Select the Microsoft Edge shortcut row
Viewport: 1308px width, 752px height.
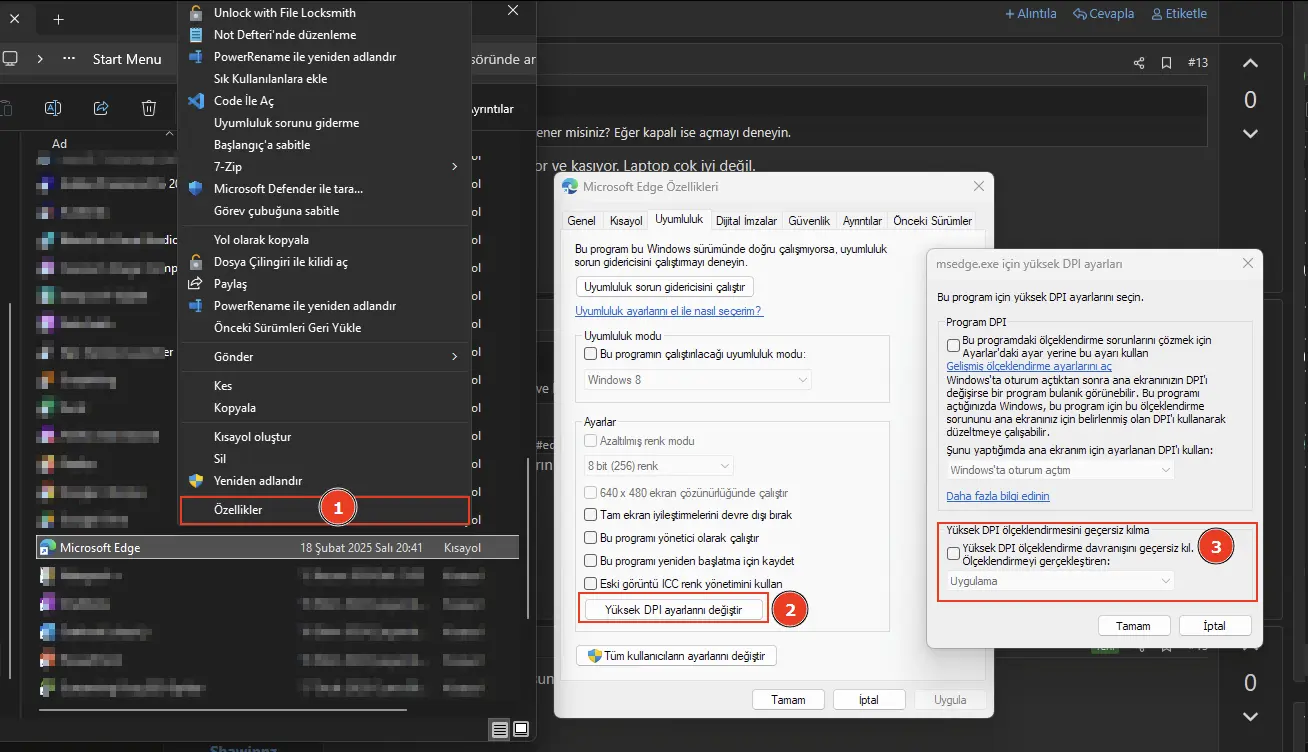(x=278, y=548)
